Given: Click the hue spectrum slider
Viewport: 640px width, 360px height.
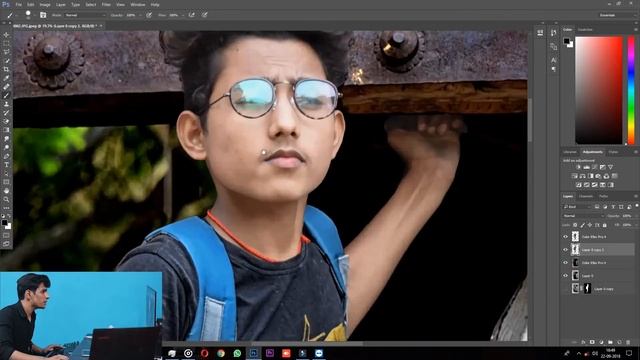Looking at the screenshot, I should pyautogui.click(x=631, y=90).
